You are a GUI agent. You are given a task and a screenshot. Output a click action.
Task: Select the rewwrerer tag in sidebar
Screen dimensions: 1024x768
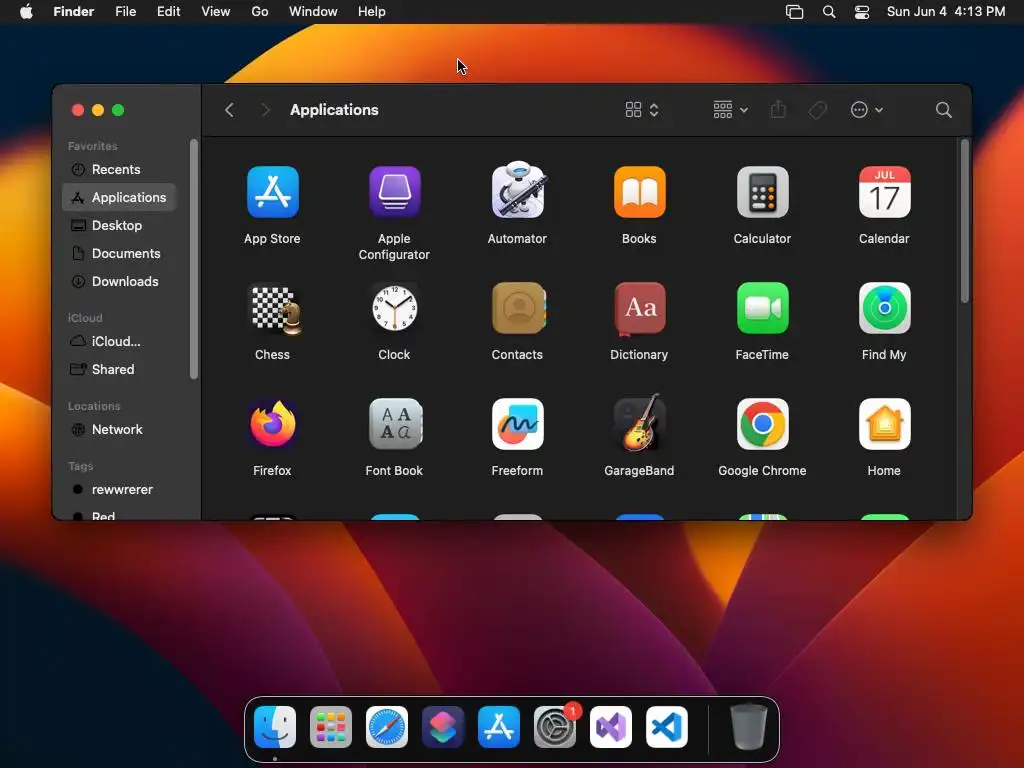[119, 490]
